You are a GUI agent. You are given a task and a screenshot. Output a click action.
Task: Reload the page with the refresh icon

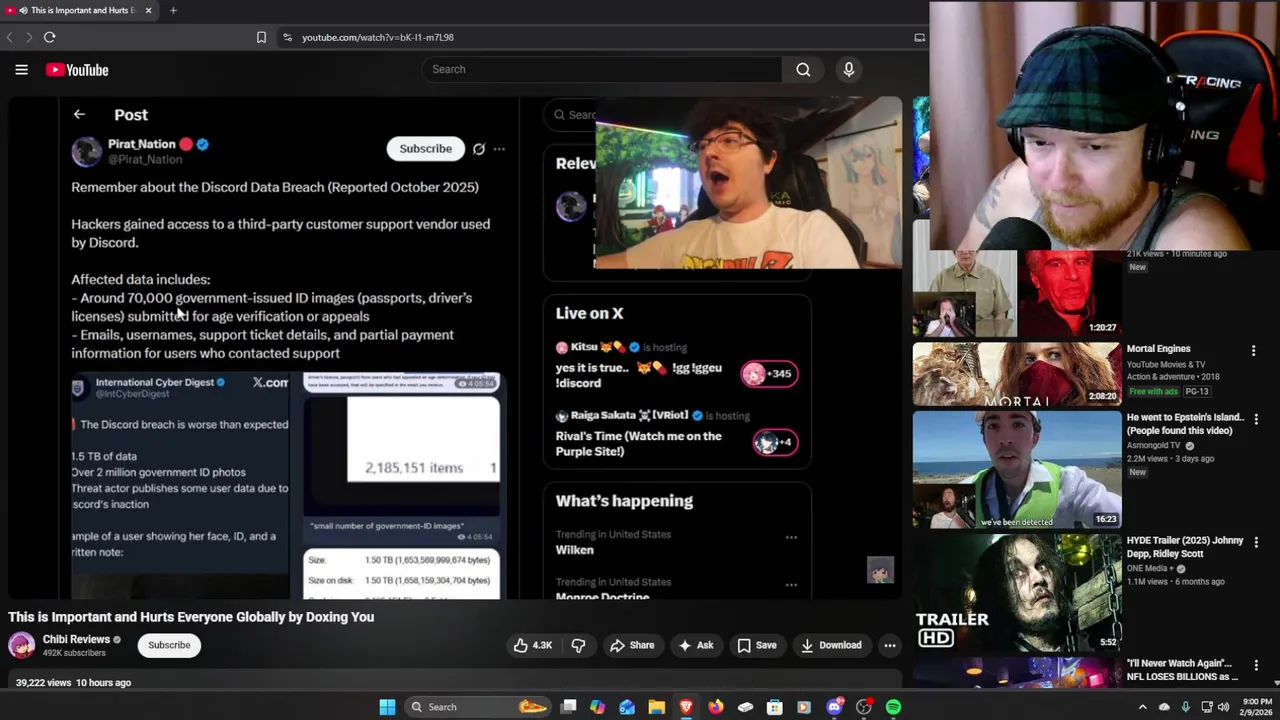point(49,37)
